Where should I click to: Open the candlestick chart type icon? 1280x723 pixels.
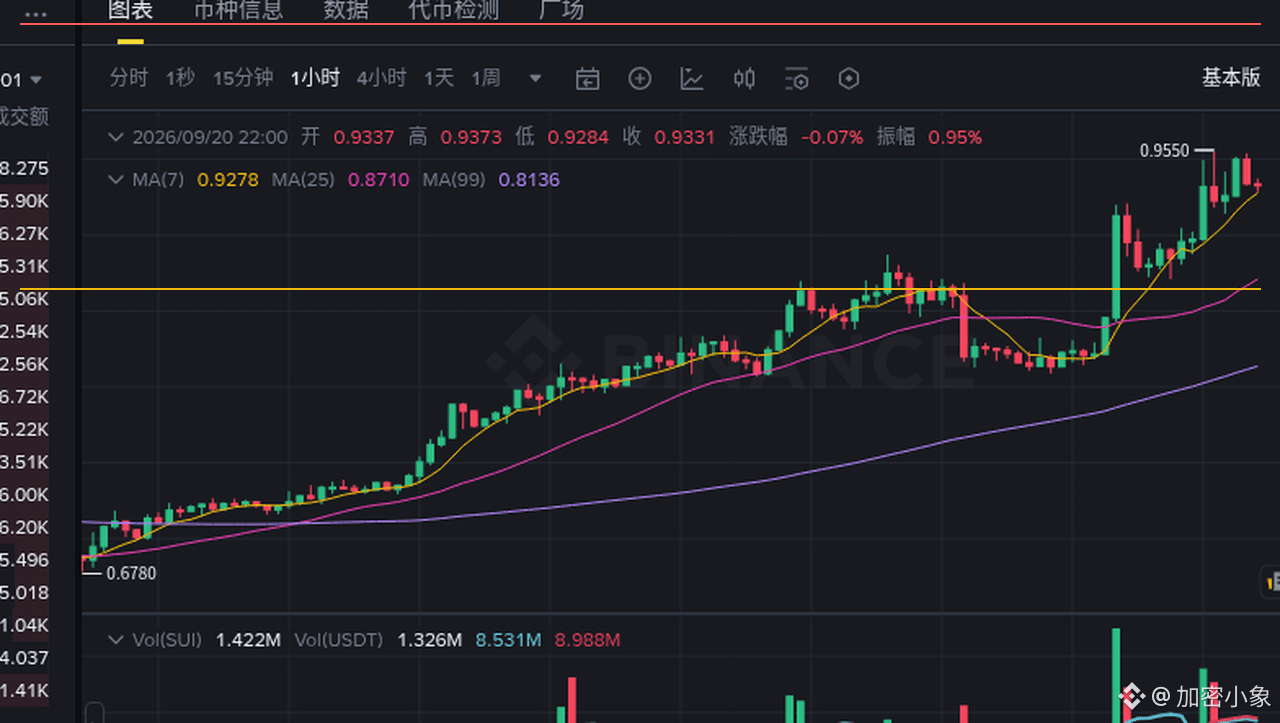click(744, 79)
